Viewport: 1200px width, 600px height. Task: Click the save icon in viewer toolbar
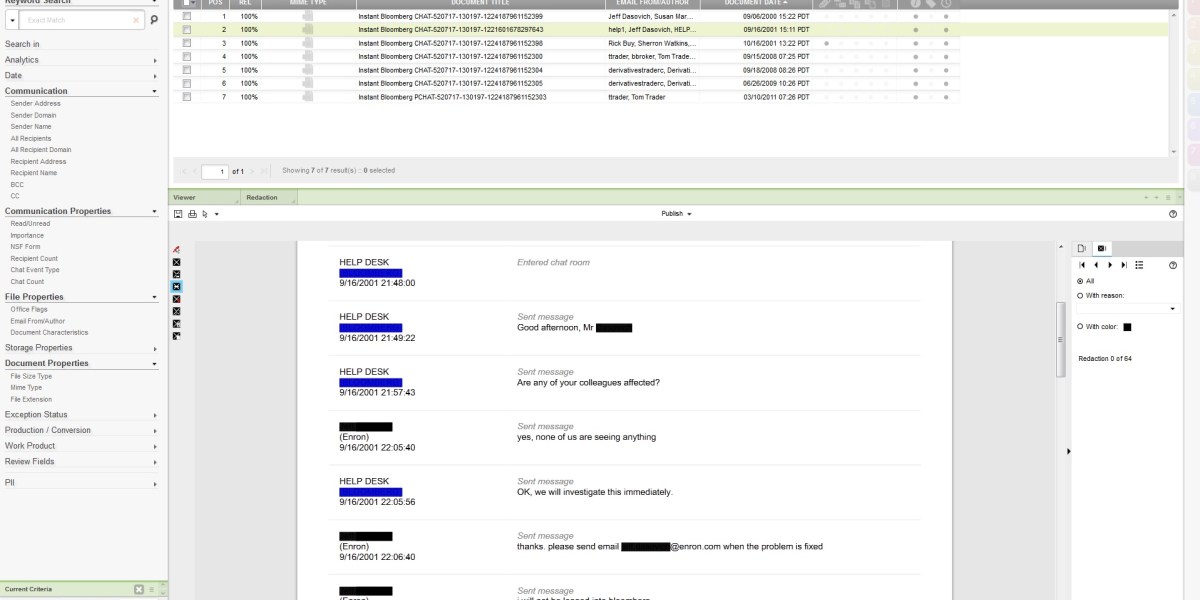[x=178, y=214]
